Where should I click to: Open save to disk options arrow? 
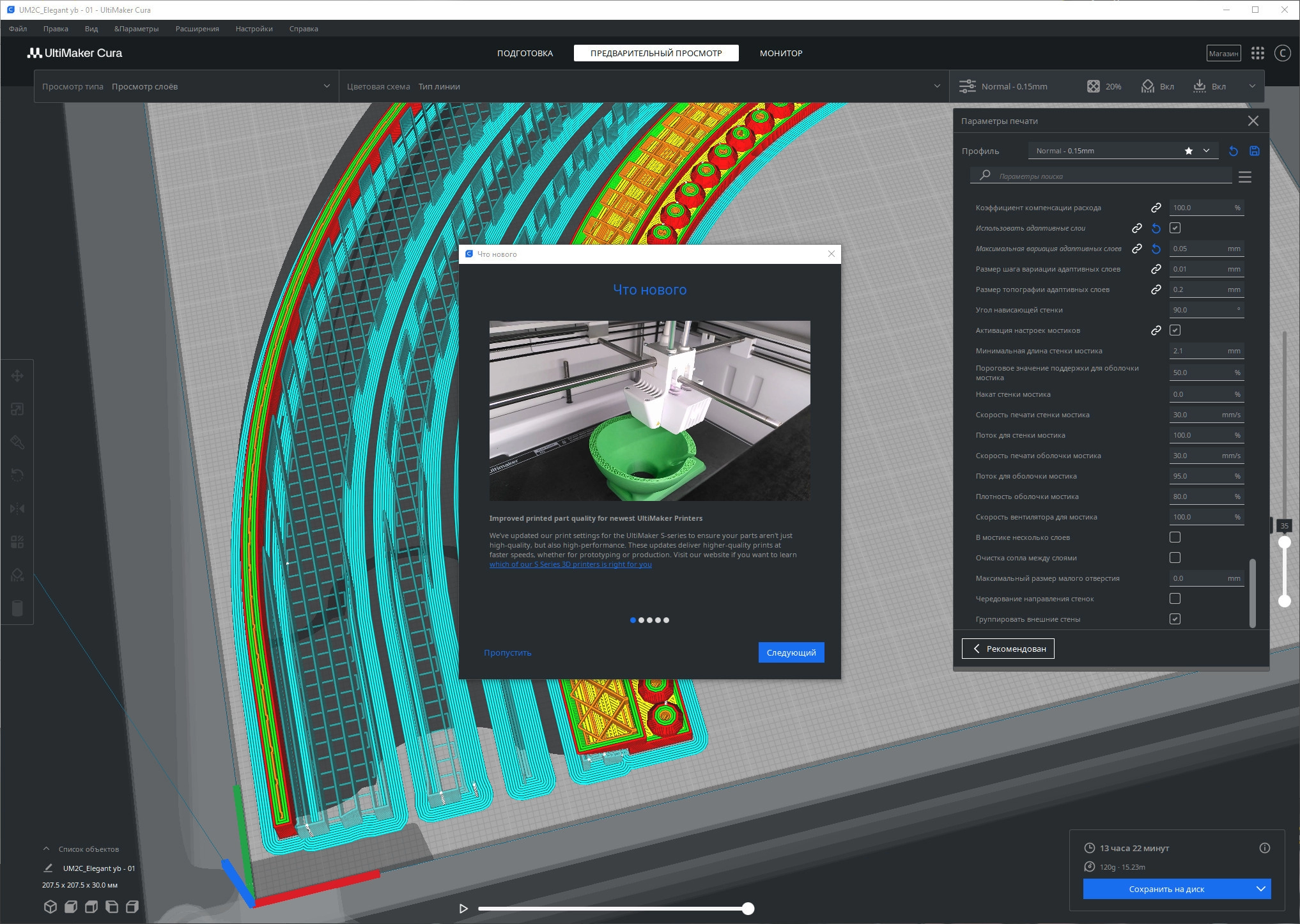pyautogui.click(x=1260, y=889)
